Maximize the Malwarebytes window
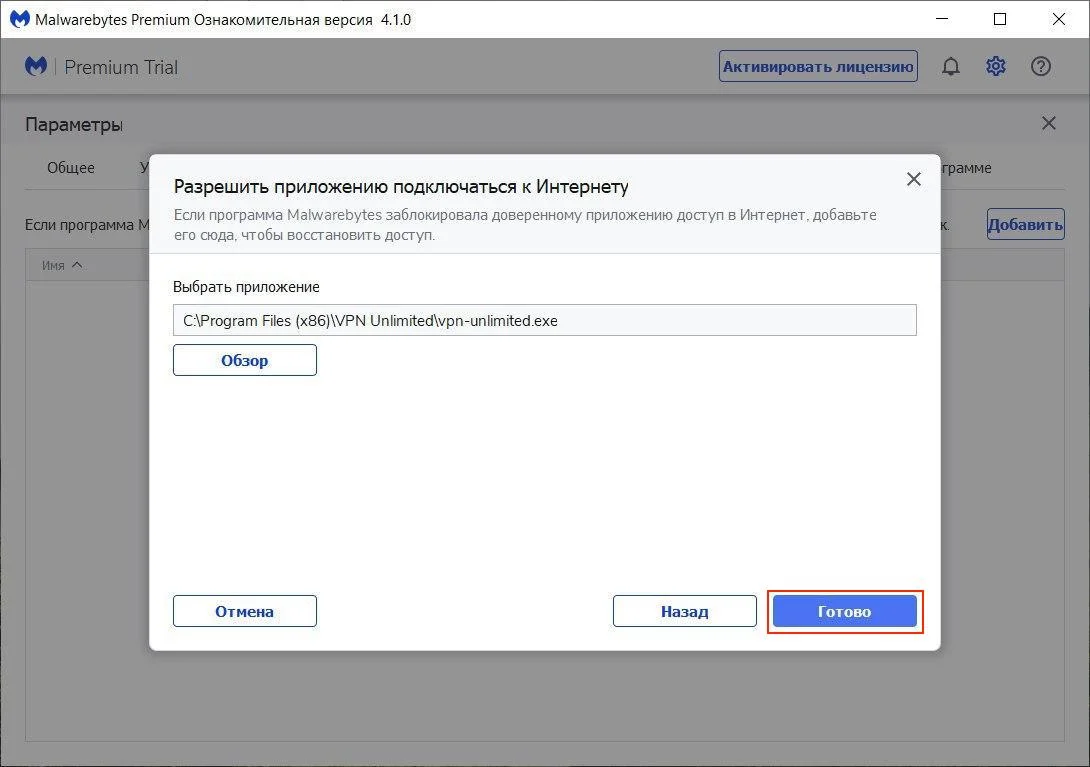This screenshot has width=1090, height=767. tap(1000, 19)
